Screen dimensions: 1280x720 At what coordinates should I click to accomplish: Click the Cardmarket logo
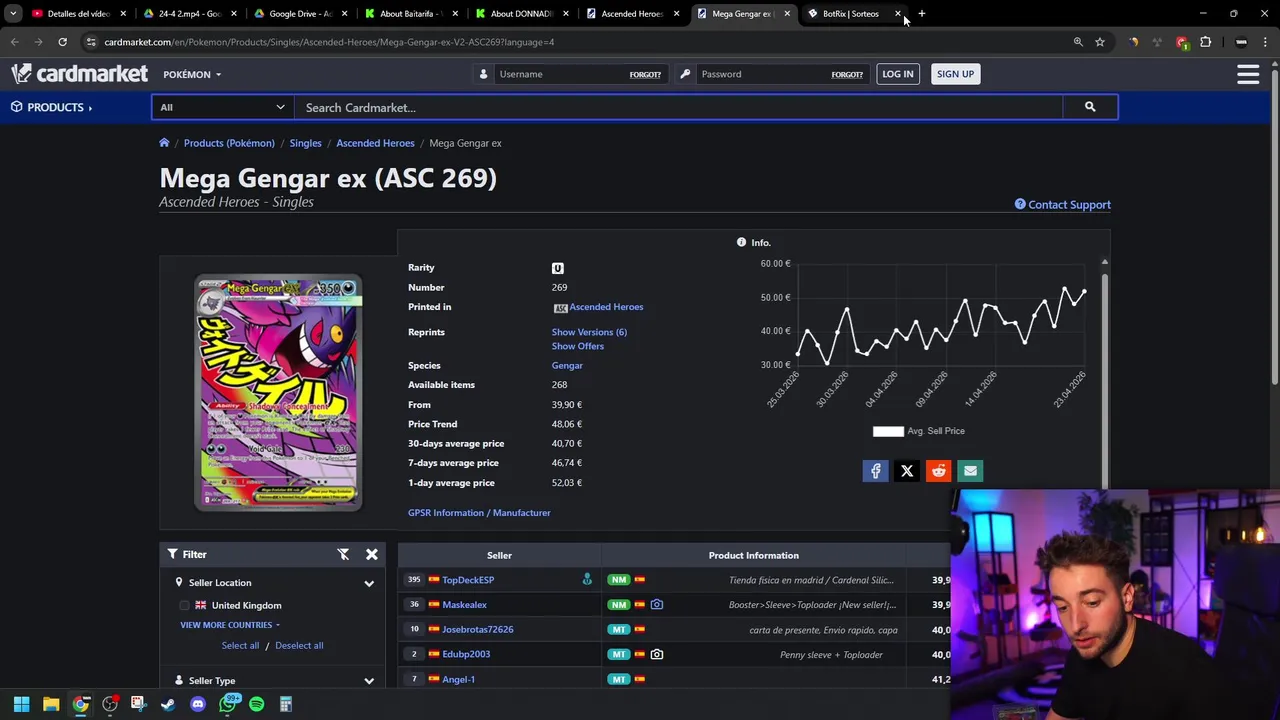click(79, 74)
